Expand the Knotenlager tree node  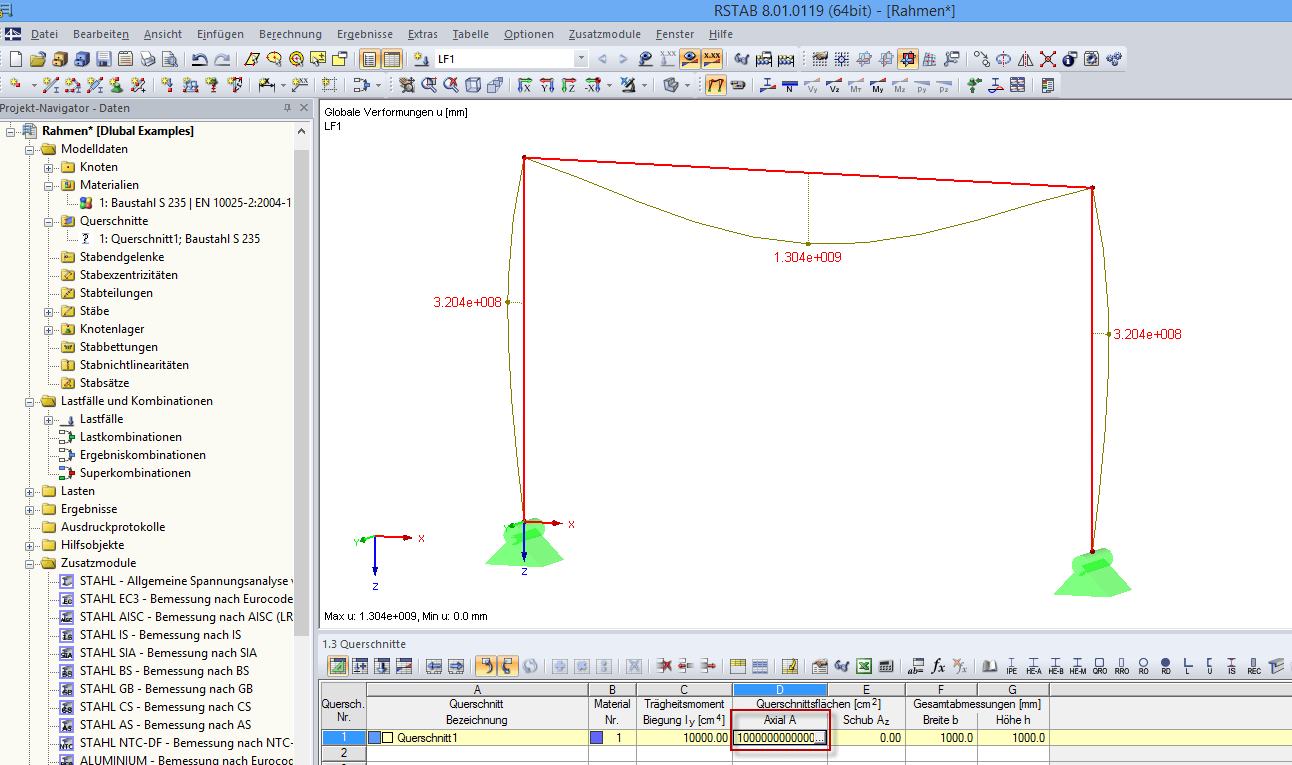[48, 329]
